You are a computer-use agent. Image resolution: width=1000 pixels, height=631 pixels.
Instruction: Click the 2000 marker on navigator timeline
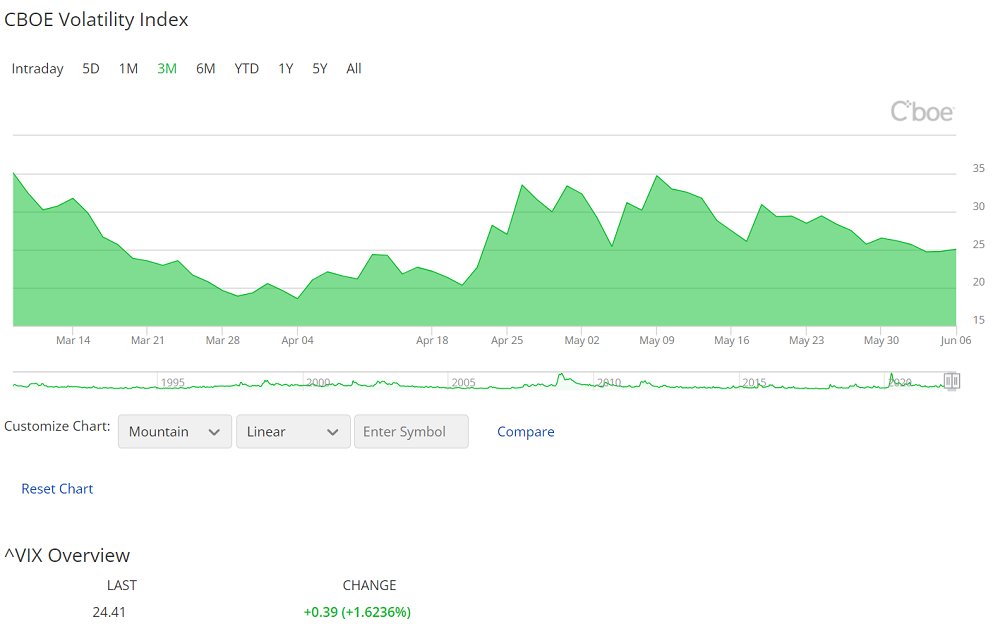[318, 382]
